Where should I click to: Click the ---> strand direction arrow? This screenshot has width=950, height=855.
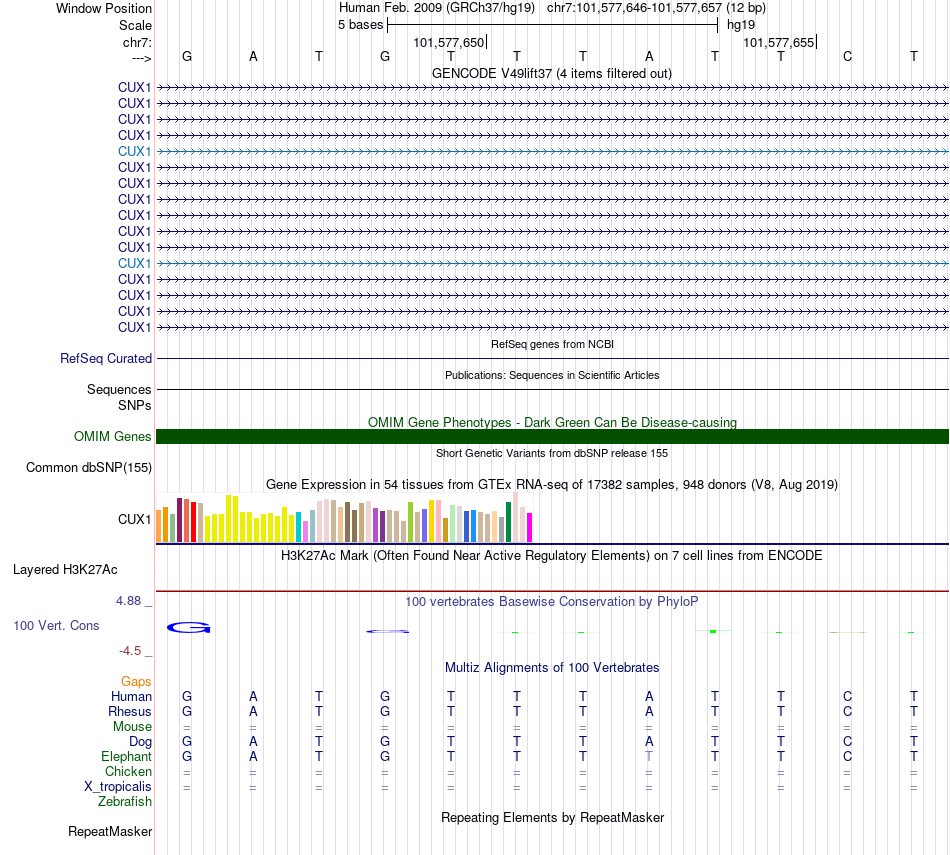(x=141, y=58)
